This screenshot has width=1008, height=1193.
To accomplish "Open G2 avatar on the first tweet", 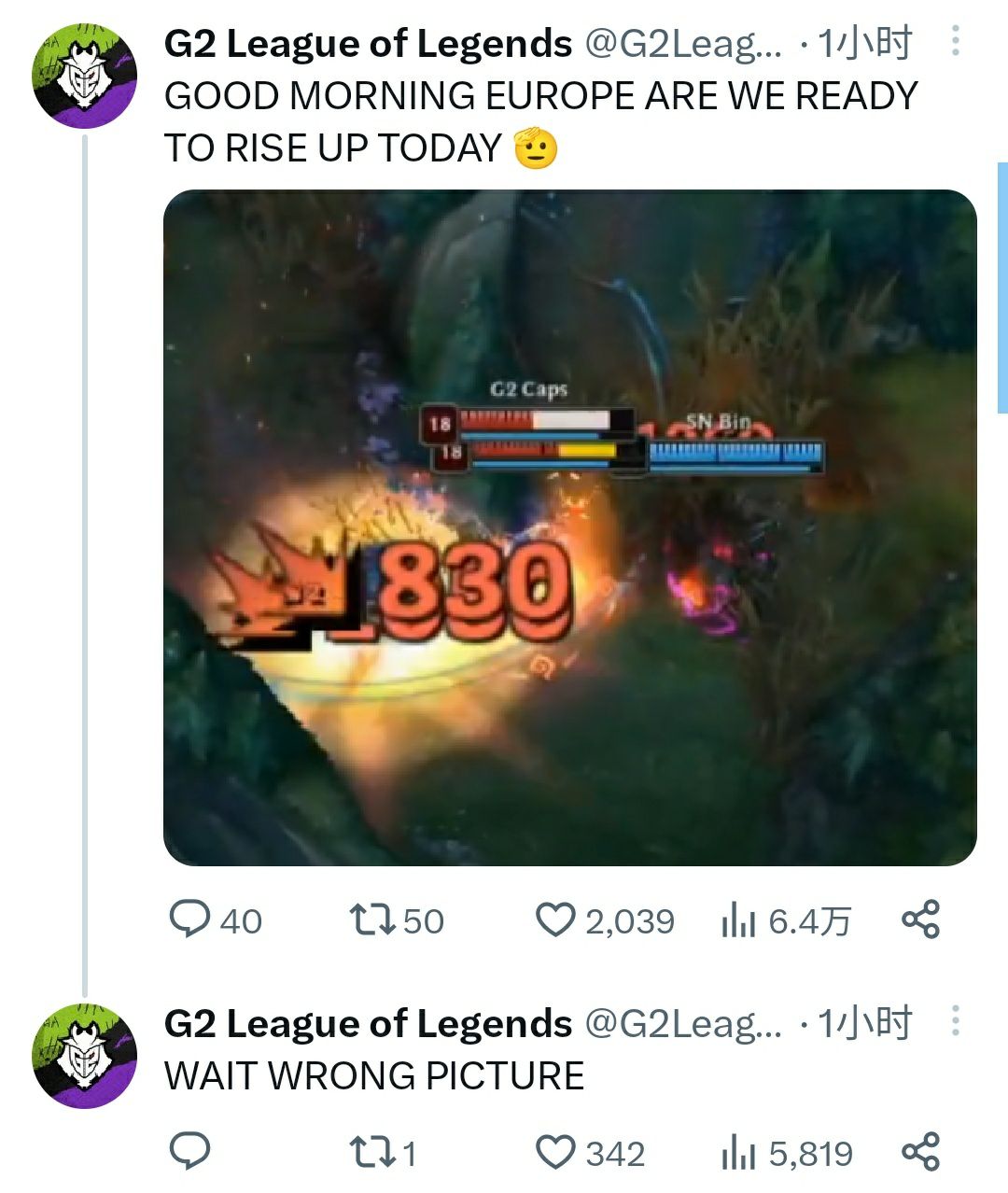I will coord(85,77).
